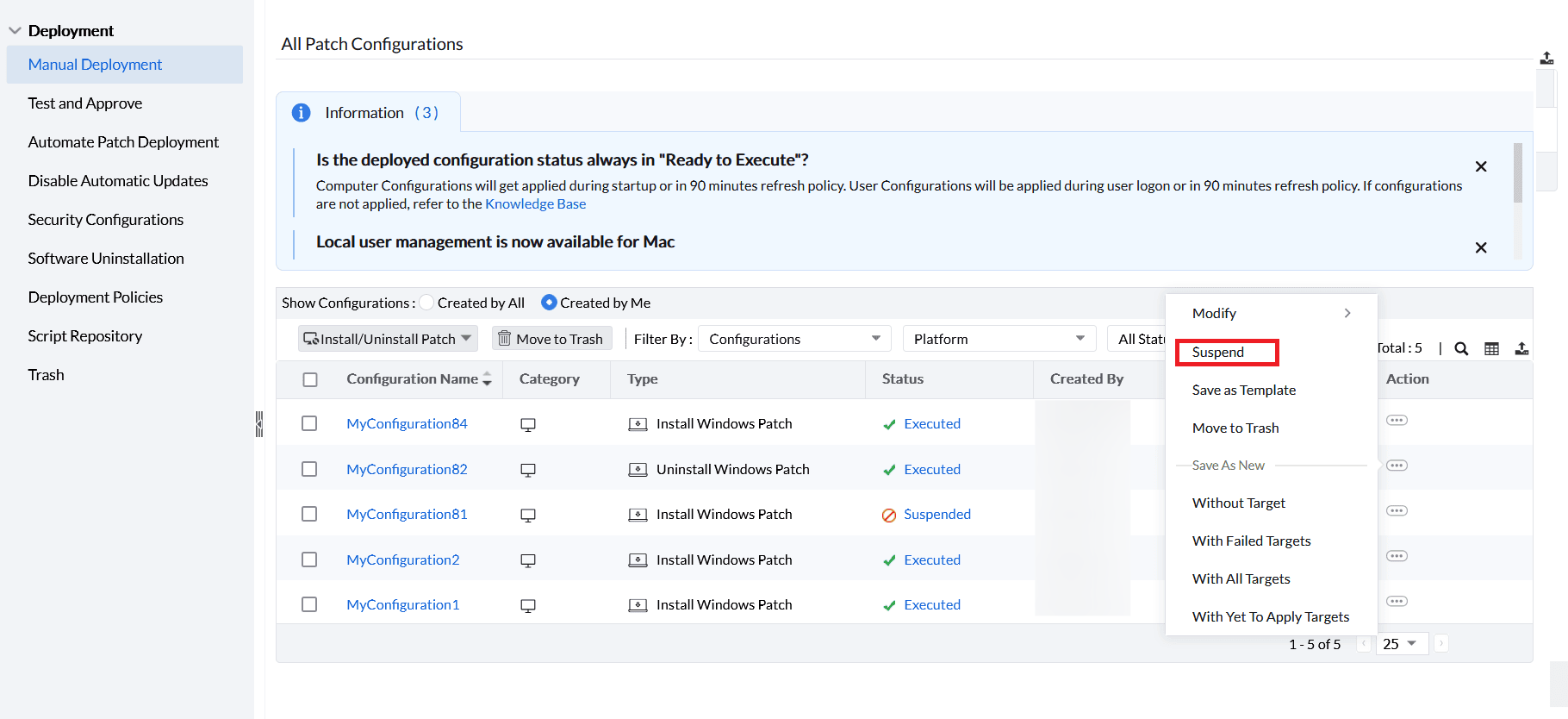Choose Suspend from the context menu
Screen dimensions: 1568x719
click(1218, 352)
